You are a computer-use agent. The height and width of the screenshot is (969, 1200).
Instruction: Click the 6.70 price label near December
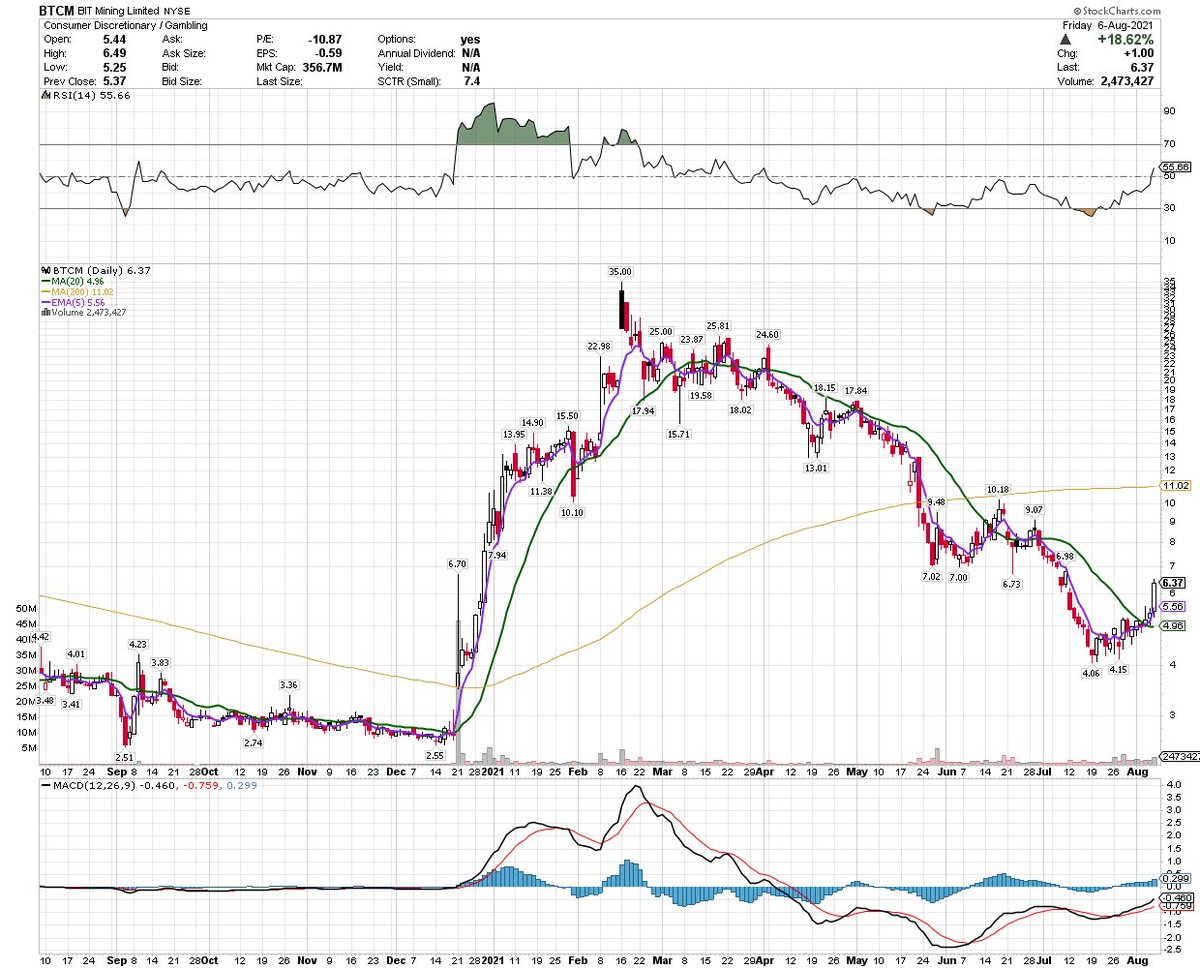coord(458,565)
